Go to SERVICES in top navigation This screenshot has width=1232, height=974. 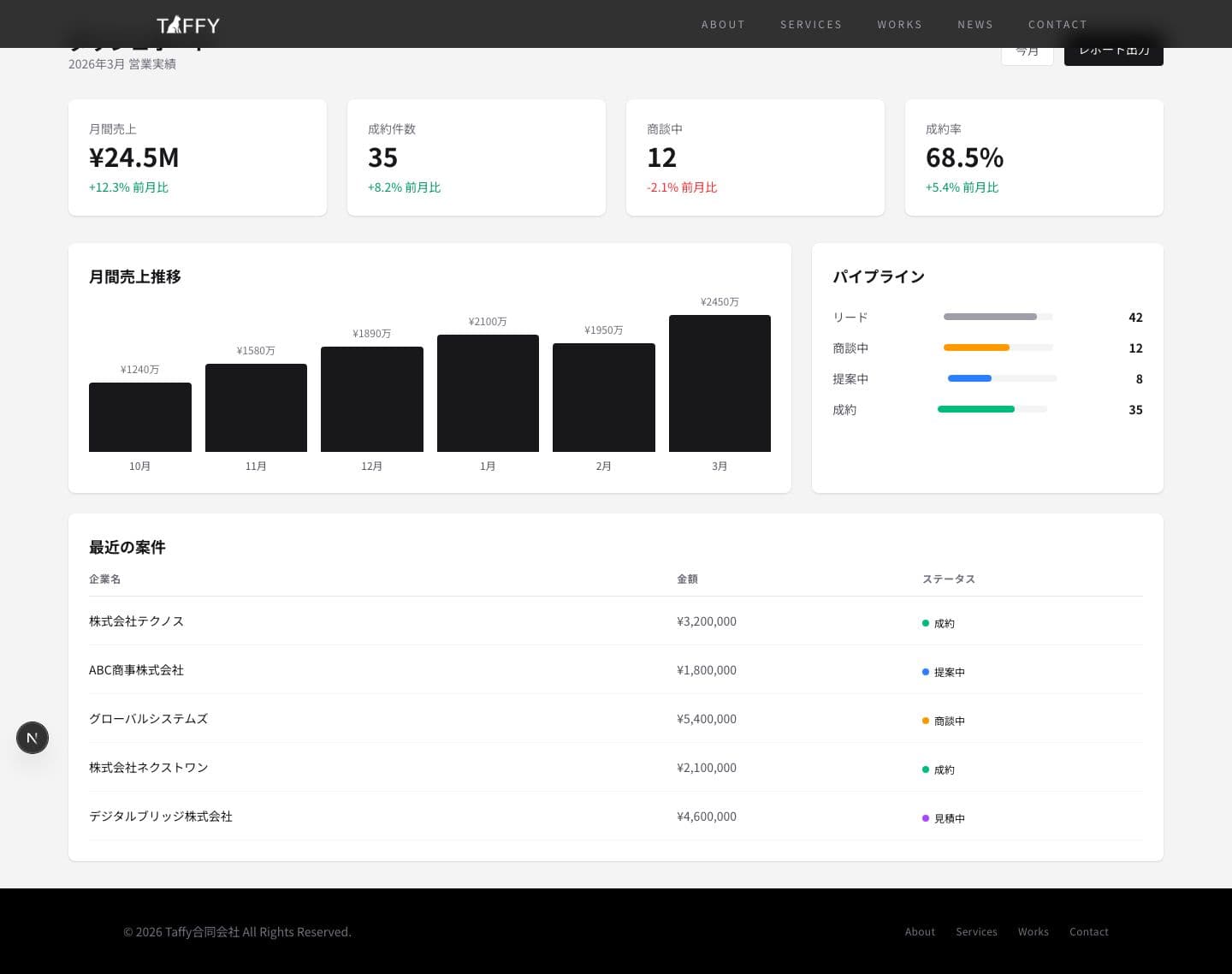pos(810,25)
